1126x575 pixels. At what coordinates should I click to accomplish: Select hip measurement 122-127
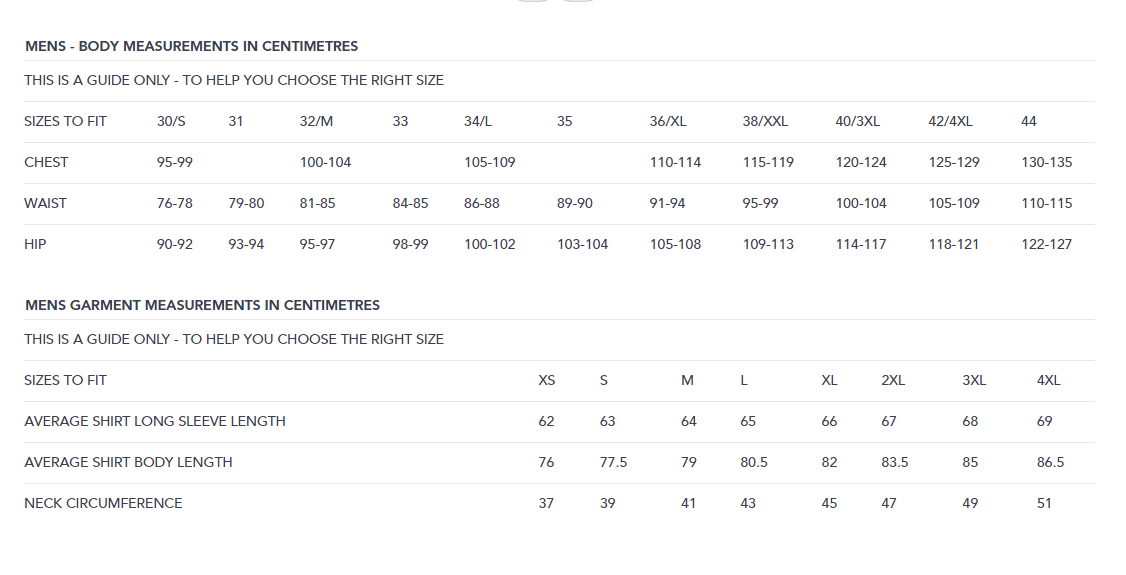[x=1046, y=244]
